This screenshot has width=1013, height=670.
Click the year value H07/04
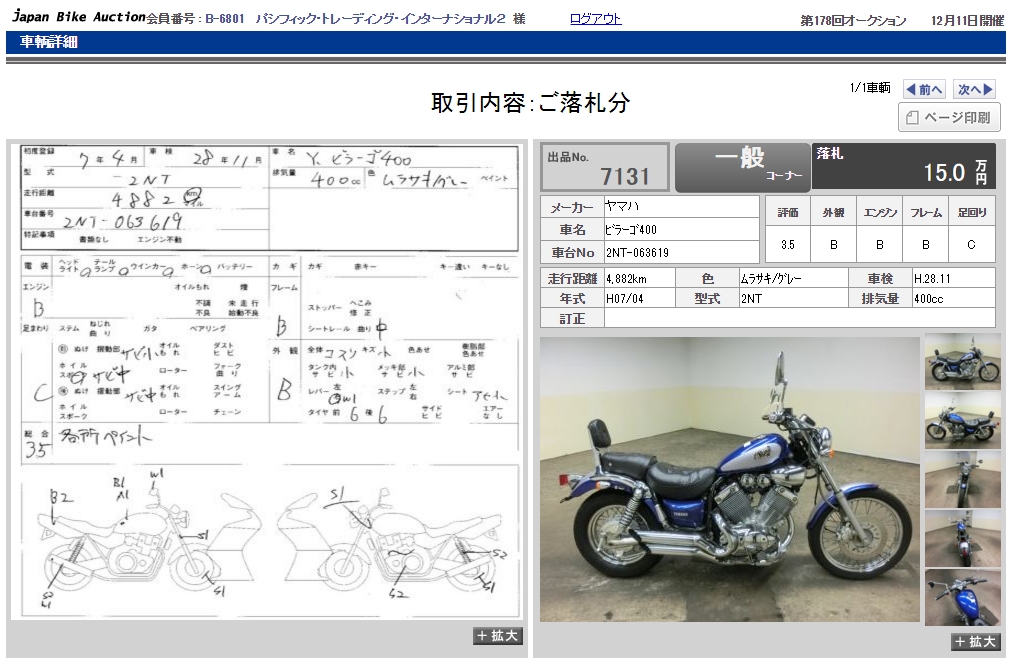coord(624,298)
